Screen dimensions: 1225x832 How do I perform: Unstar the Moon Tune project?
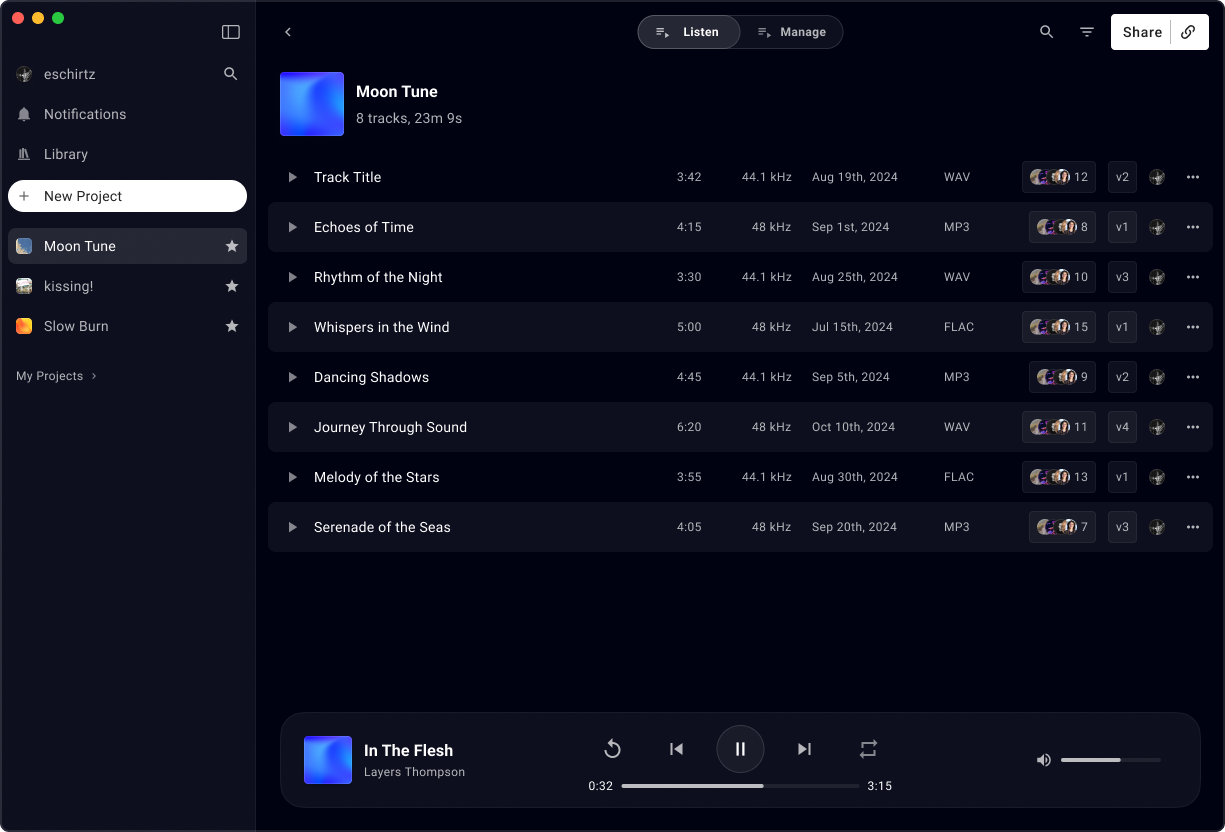tap(232, 246)
